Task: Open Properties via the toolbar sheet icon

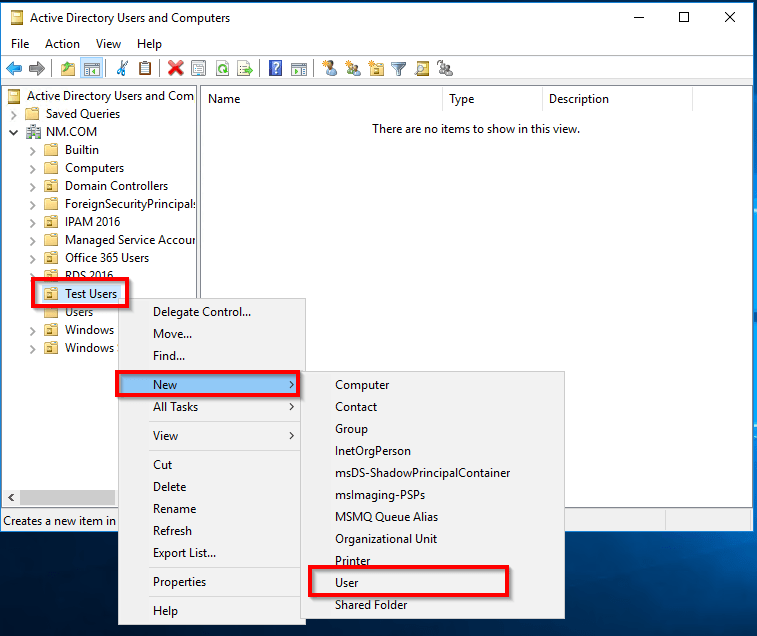Action: coord(198,69)
